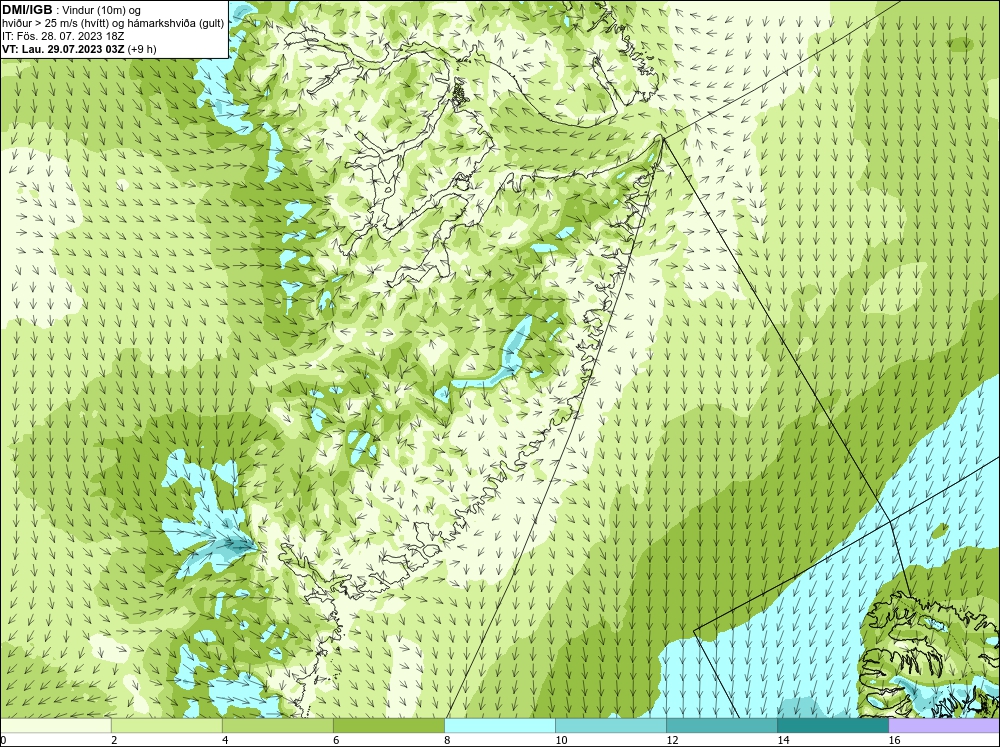The image size is (1000, 747).
Task: Click the legend label '4'
Action: point(225,740)
